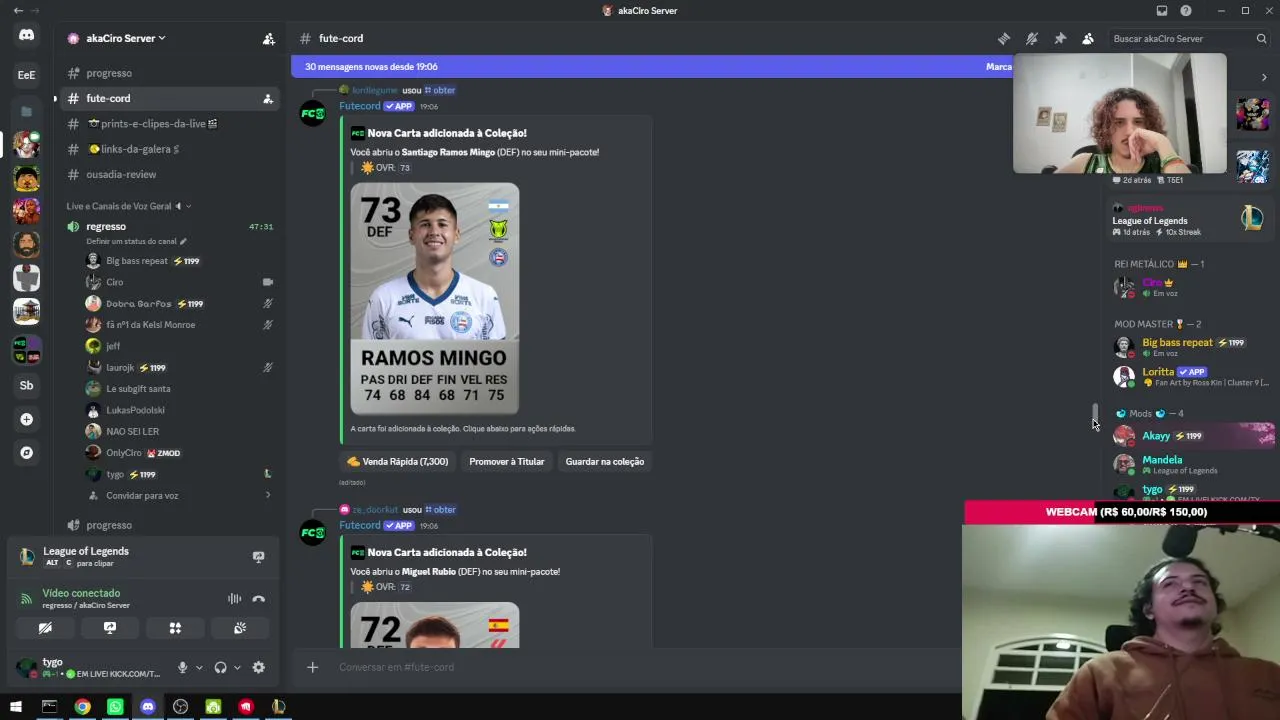Mute your microphone
Viewport: 1280px width, 720px height.
pyautogui.click(x=182, y=668)
